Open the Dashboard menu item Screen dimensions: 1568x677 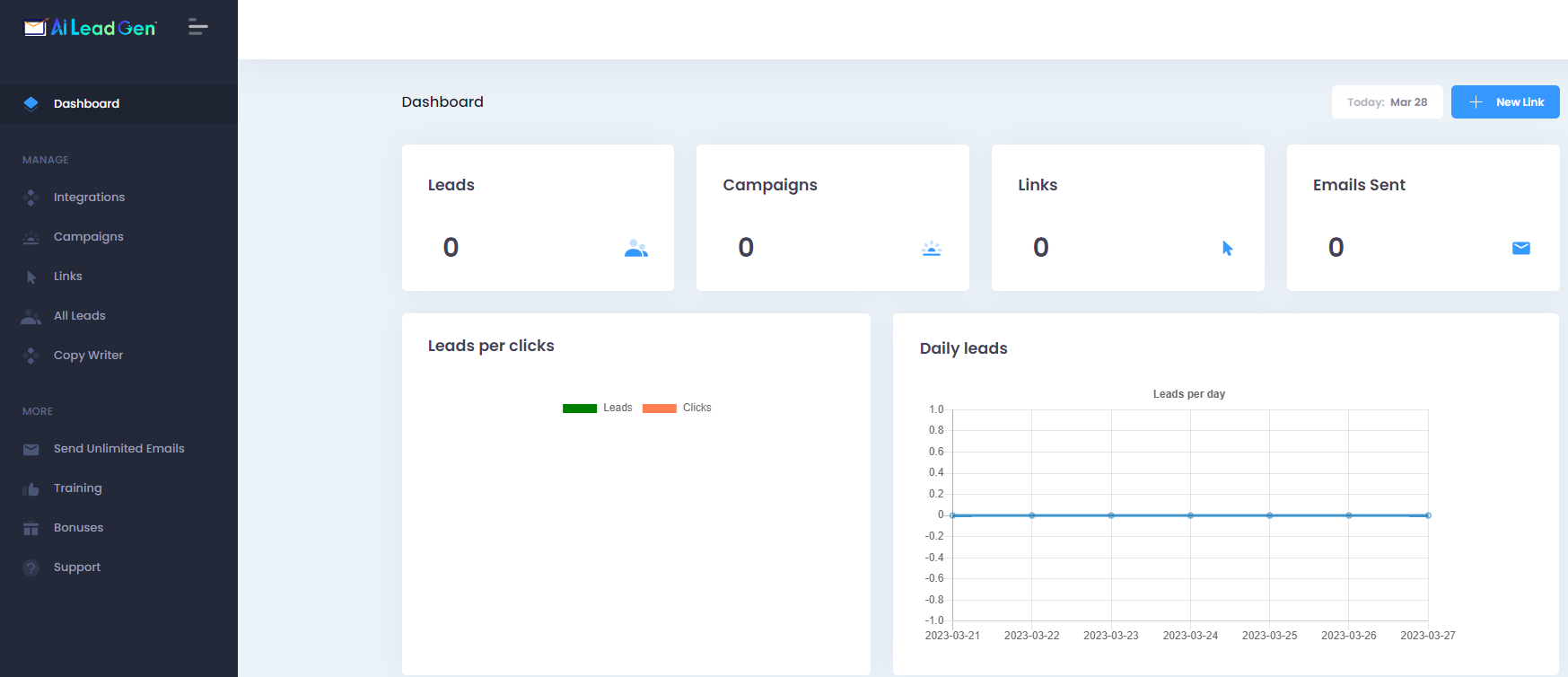click(118, 103)
